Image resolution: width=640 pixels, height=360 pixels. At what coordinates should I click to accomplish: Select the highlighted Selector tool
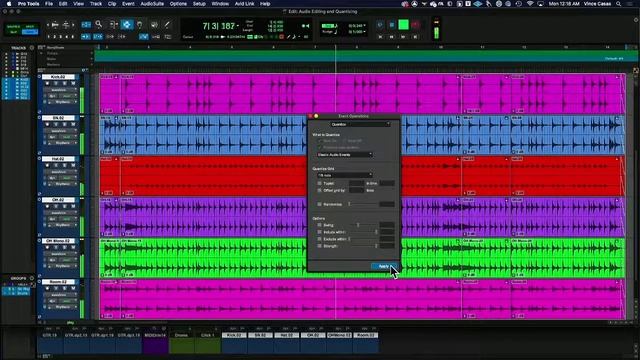(x=127, y=25)
